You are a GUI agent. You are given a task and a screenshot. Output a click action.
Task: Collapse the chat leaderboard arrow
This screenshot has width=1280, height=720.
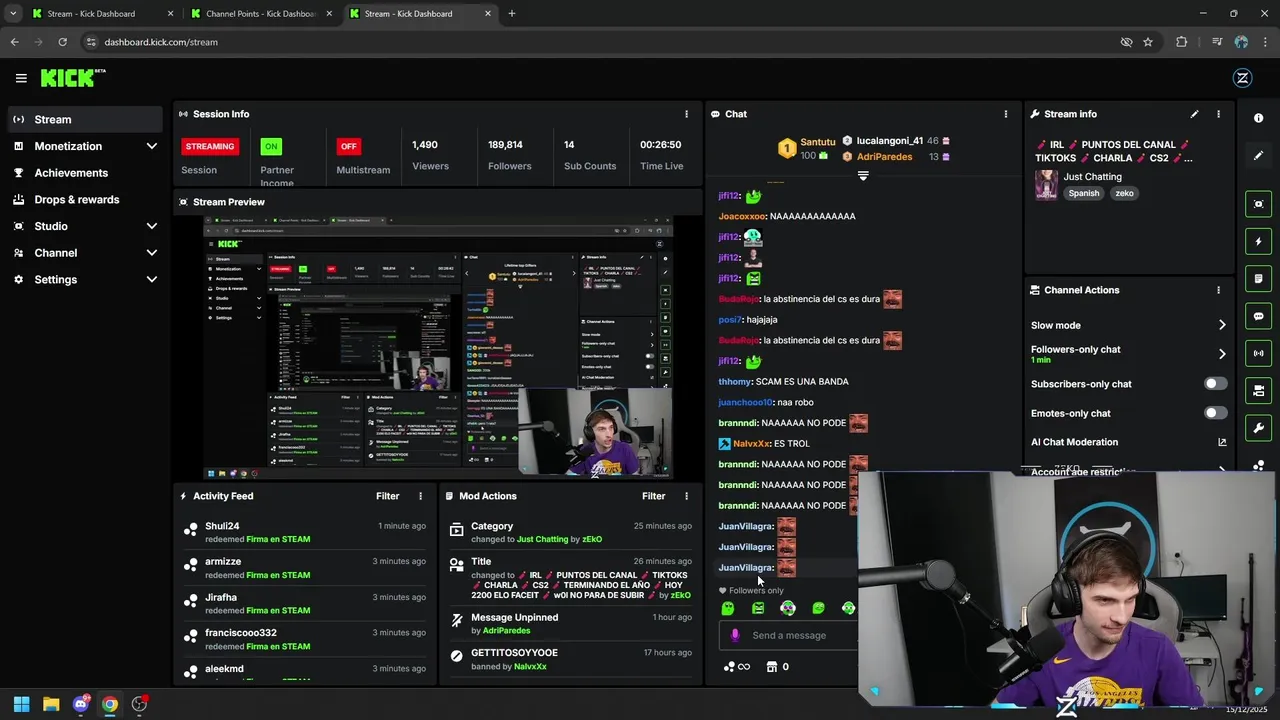[863, 175]
